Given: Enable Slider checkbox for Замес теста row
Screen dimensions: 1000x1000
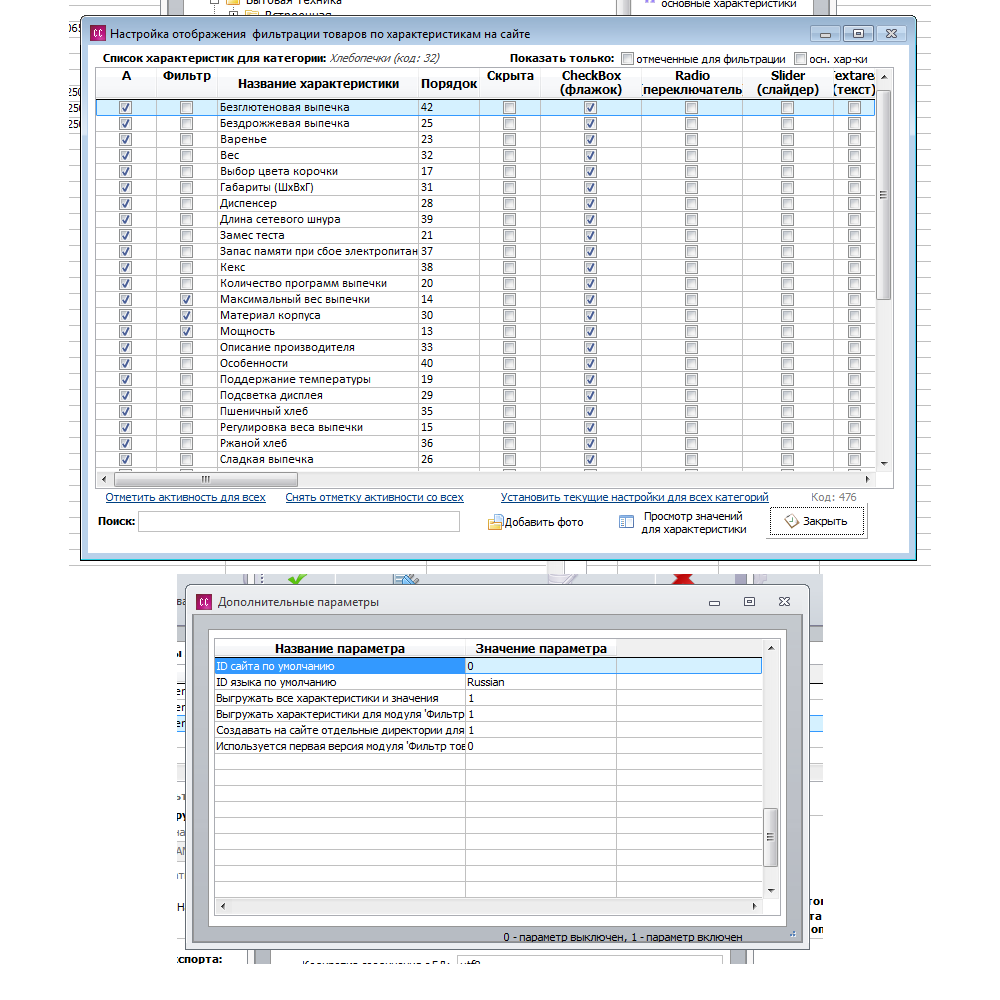Looking at the screenshot, I should 788,235.
